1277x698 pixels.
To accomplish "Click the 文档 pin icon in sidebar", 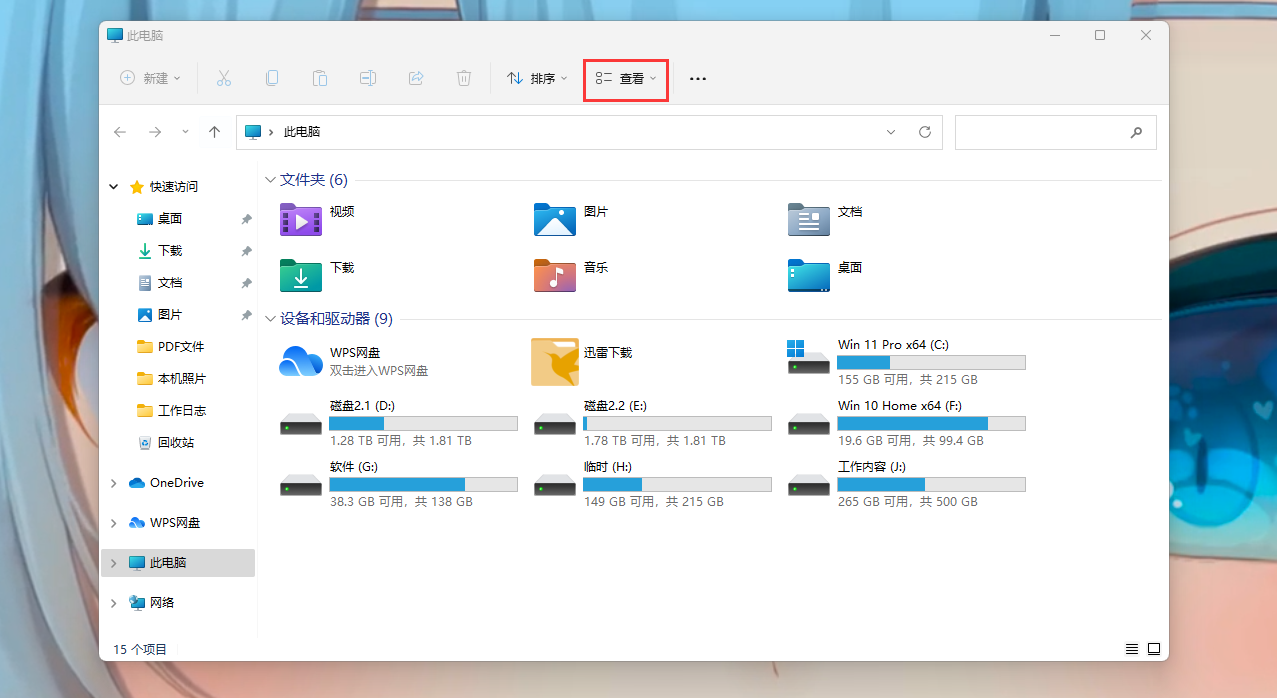I will (x=246, y=283).
